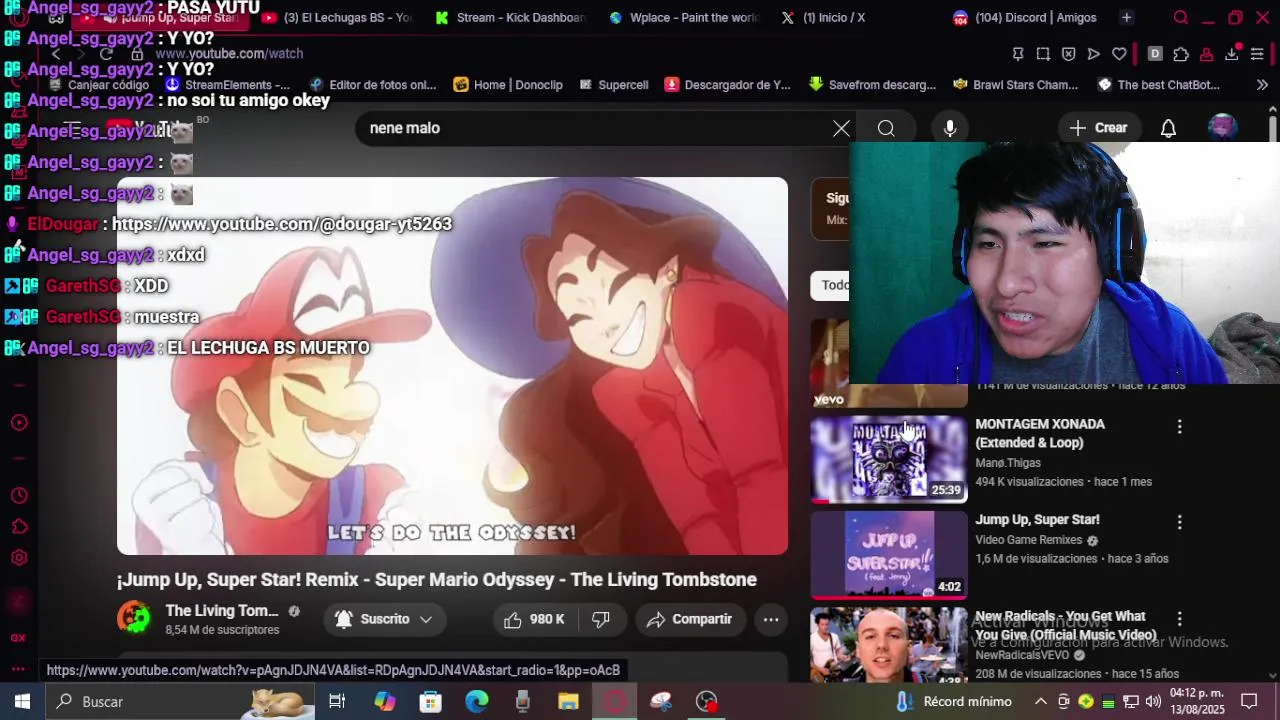Open File Explorer from taskbar
This screenshot has height=720, width=1280.
pos(568,702)
